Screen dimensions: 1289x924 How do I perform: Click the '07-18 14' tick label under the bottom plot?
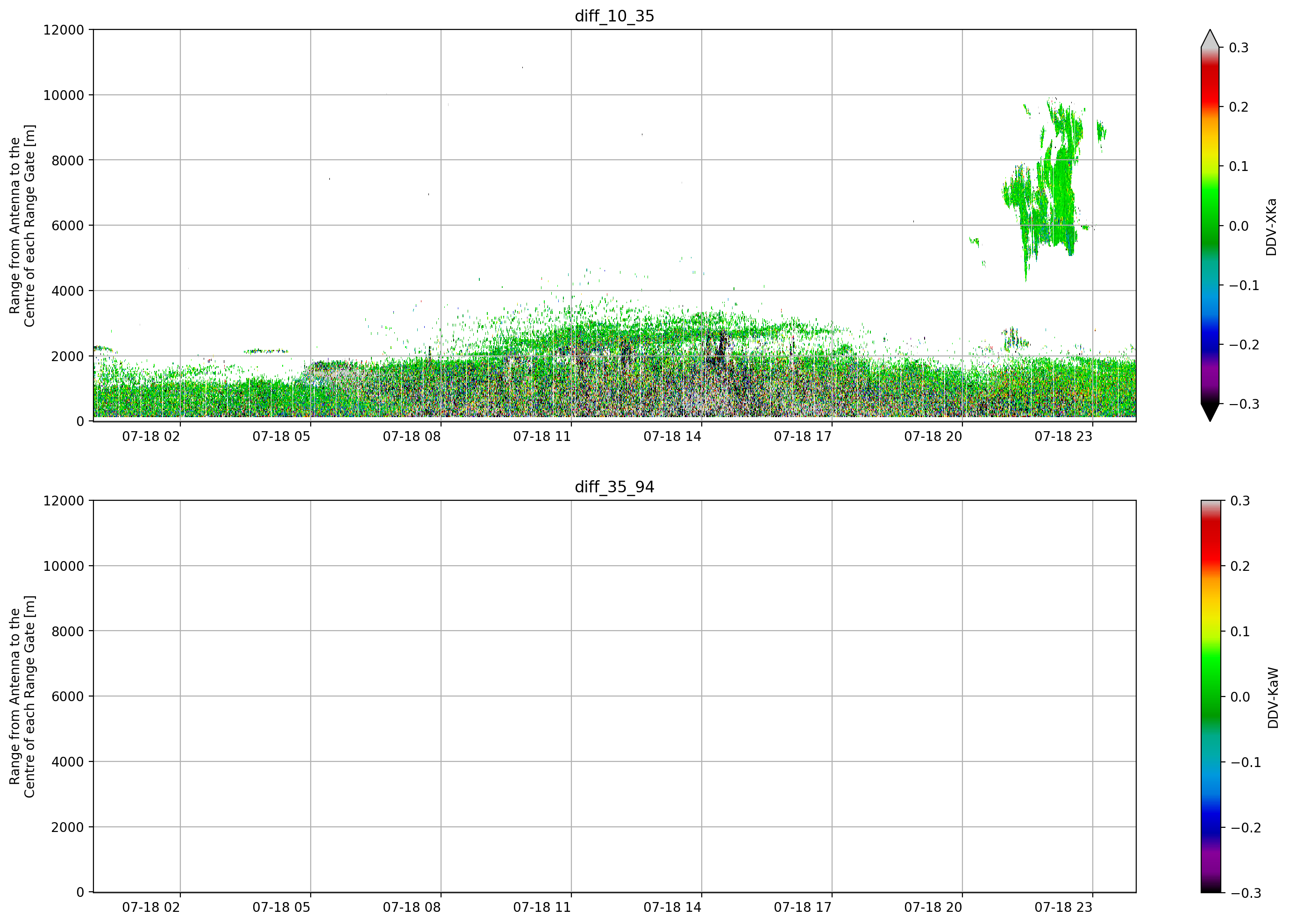point(672,907)
